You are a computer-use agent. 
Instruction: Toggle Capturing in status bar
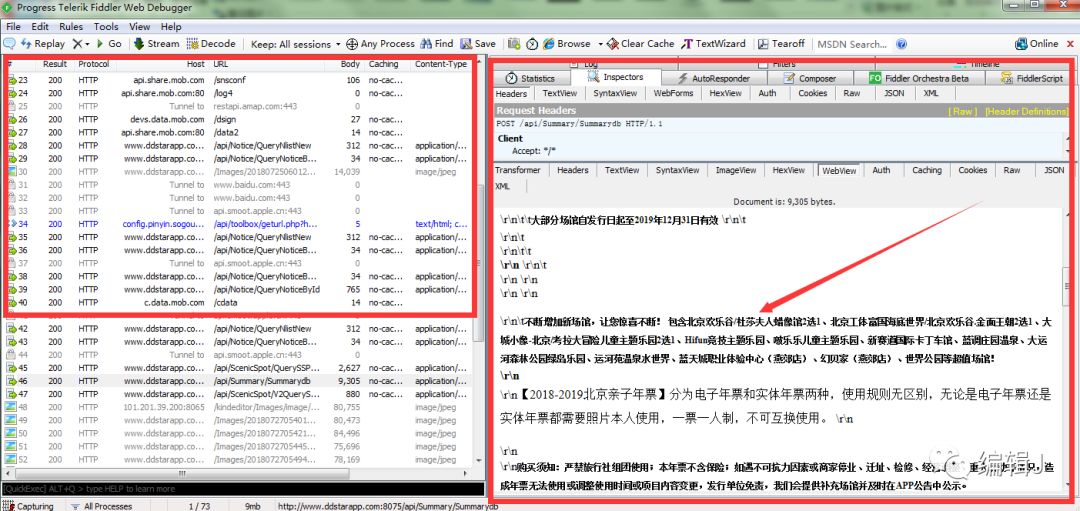(x=28, y=506)
